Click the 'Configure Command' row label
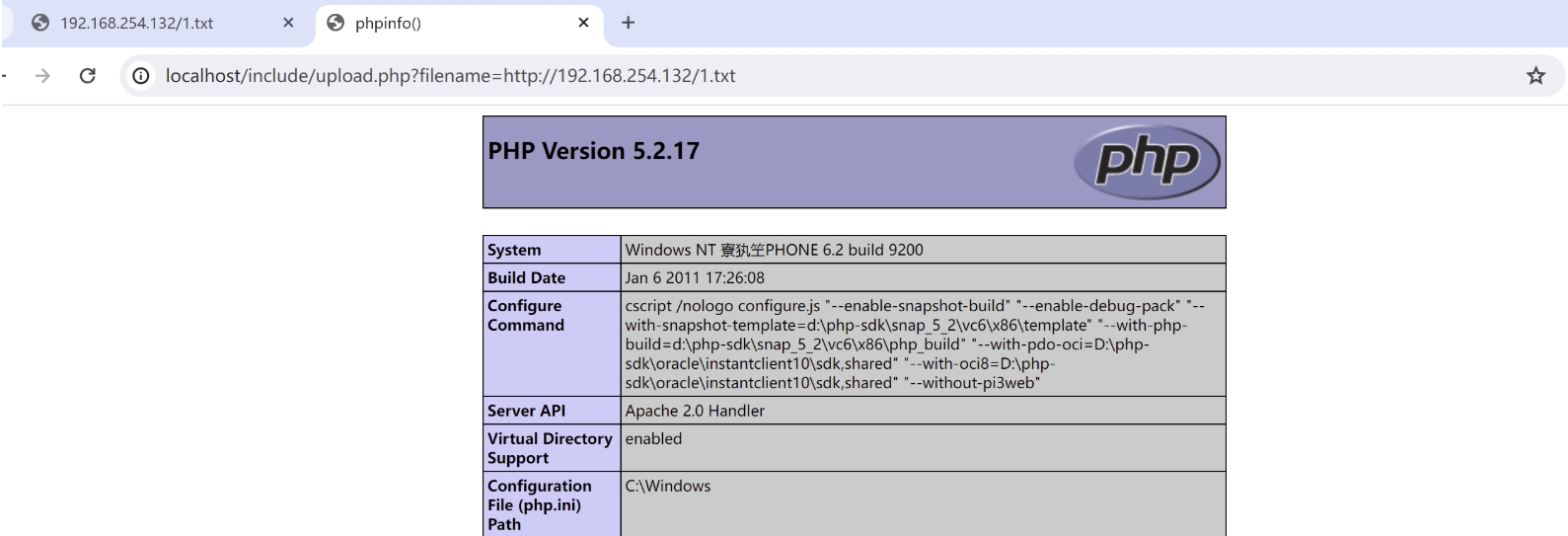Image resolution: width=1568 pixels, height=536 pixels. coord(526,315)
